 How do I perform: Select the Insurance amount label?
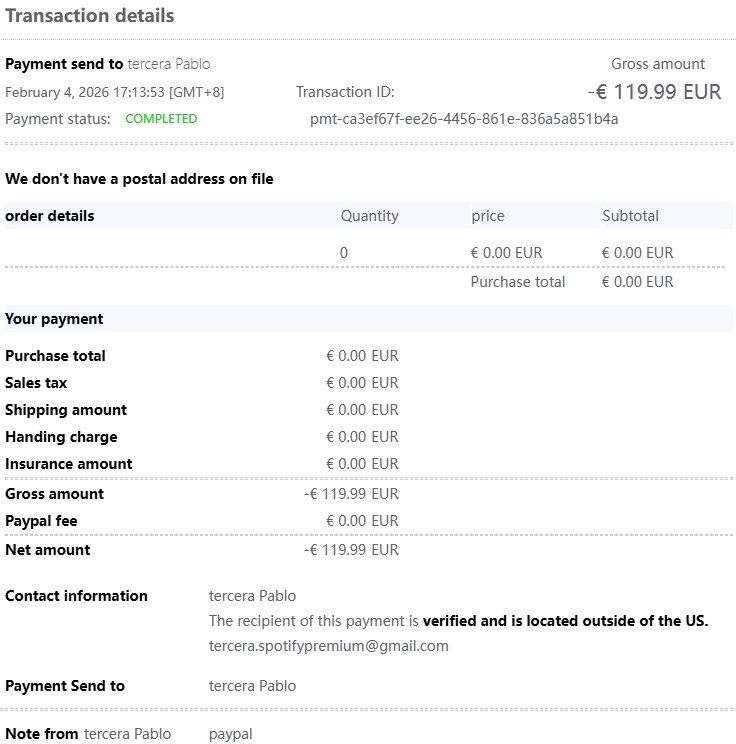pos(68,464)
